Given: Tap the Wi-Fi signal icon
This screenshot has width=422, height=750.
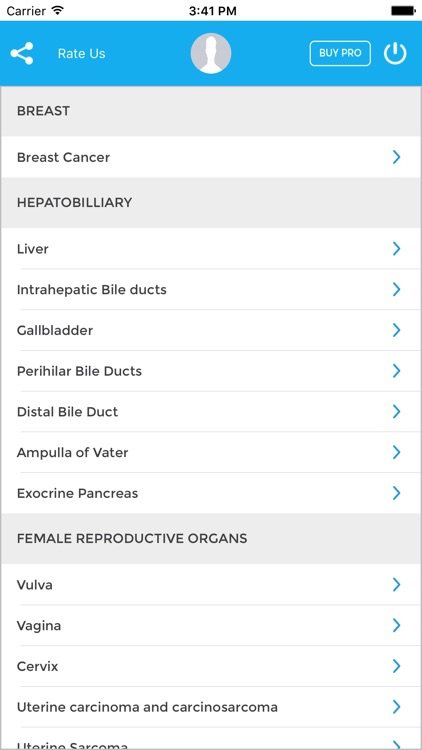Looking at the screenshot, I should pyautogui.click(x=58, y=10).
